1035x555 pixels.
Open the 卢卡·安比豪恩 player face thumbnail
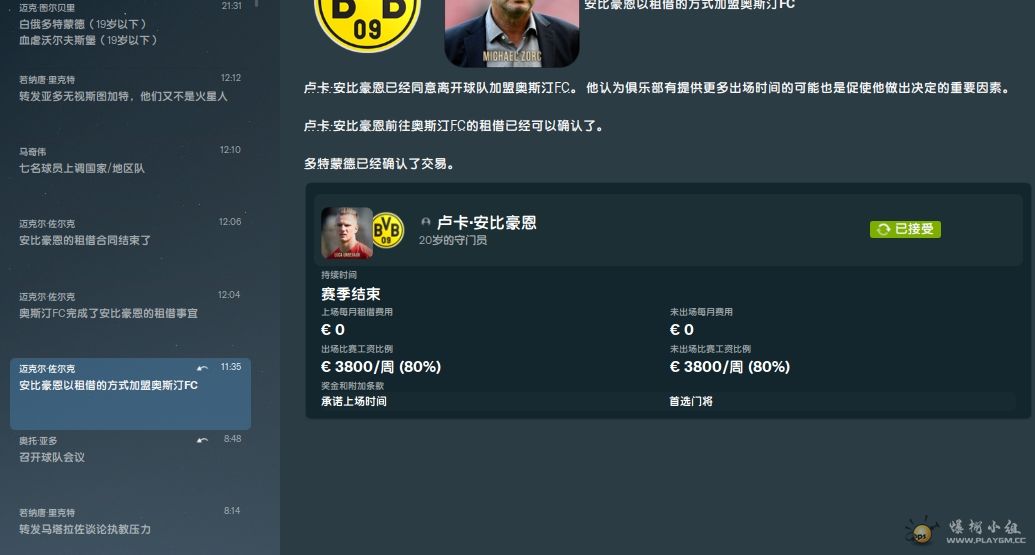(347, 233)
